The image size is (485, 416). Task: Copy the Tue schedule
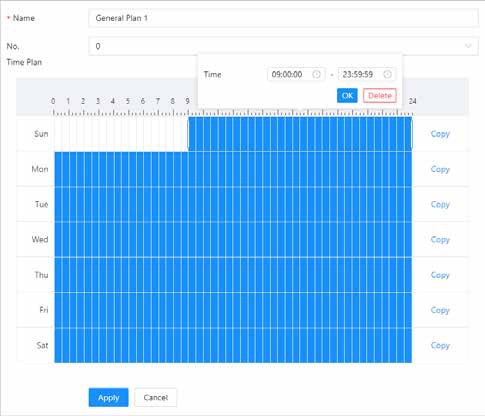[x=440, y=204]
